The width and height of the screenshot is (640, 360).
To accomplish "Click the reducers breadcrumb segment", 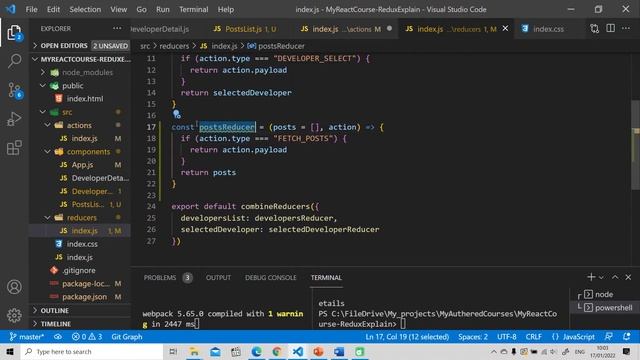I will pyautogui.click(x=174, y=46).
